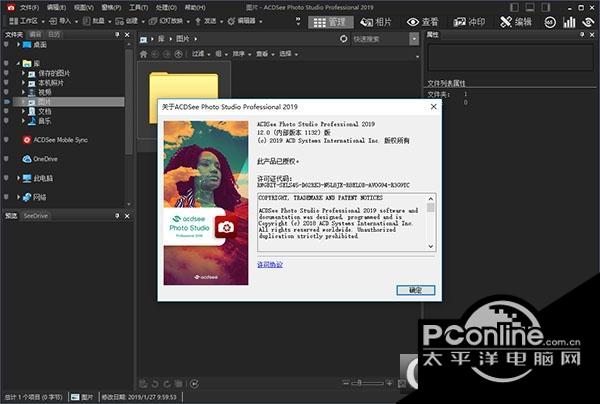Image resolution: width=600 pixels, height=404 pixels.
Task: Click the library icon at start of path bar
Action: click(x=143, y=39)
